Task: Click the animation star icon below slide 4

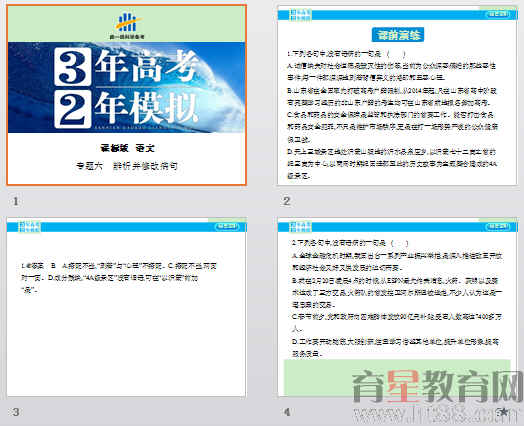Action: [504, 412]
